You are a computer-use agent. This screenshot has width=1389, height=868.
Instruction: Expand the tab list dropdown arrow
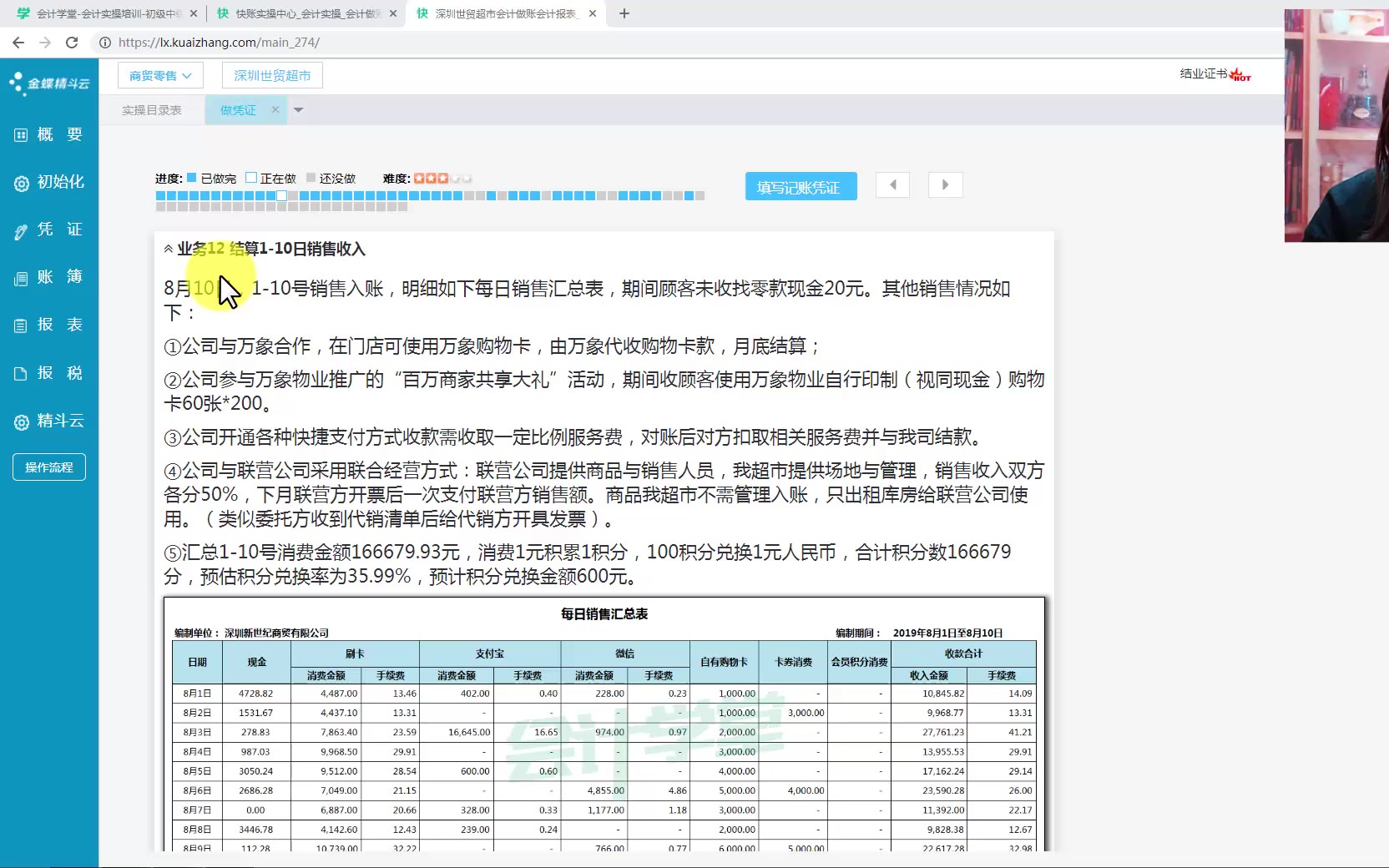click(x=298, y=110)
